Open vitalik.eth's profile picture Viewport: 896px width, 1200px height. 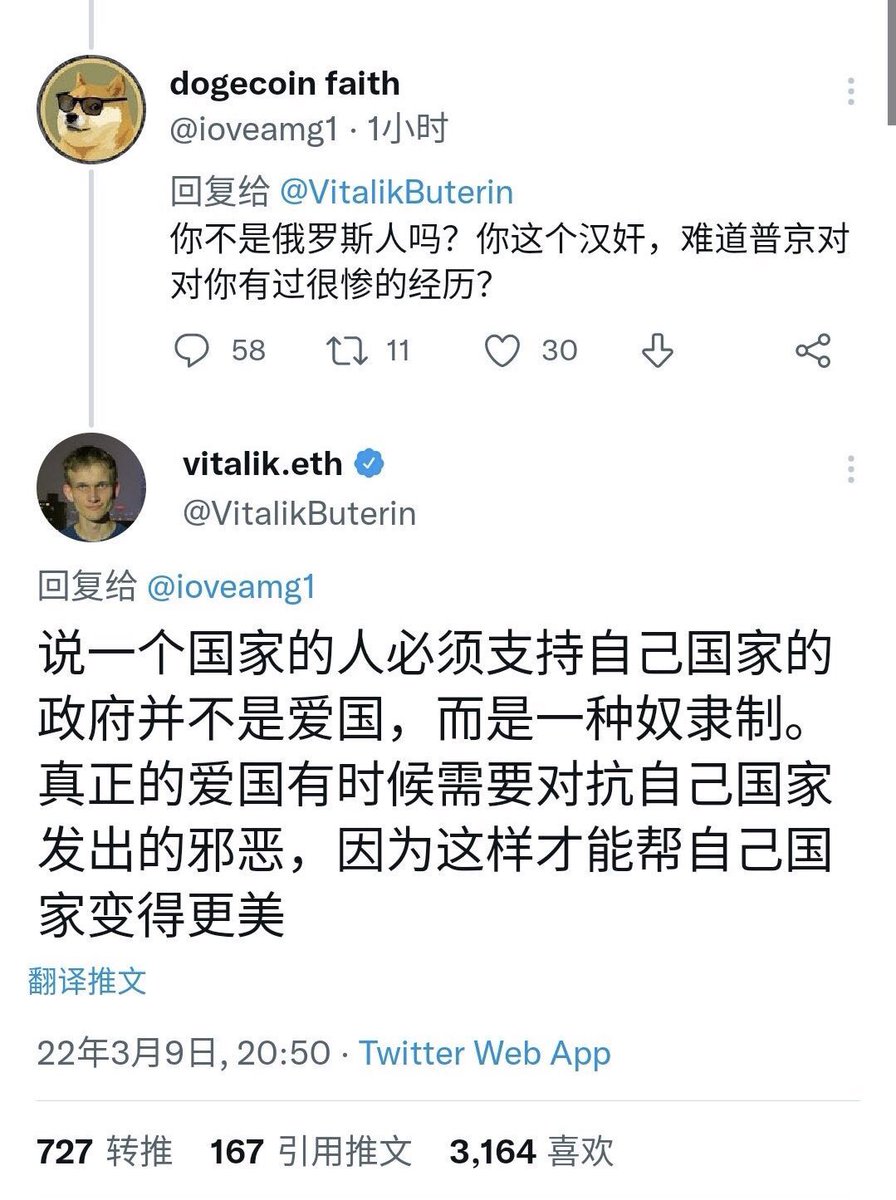pos(91,487)
